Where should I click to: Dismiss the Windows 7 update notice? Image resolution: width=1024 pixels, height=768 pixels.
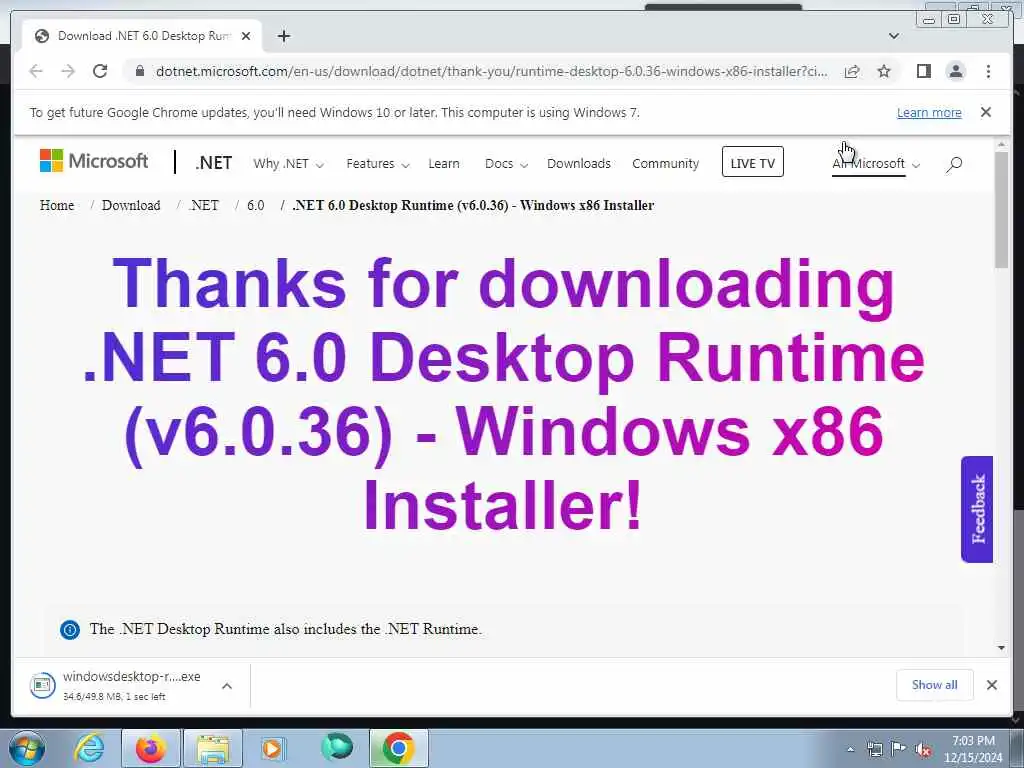coord(986,112)
